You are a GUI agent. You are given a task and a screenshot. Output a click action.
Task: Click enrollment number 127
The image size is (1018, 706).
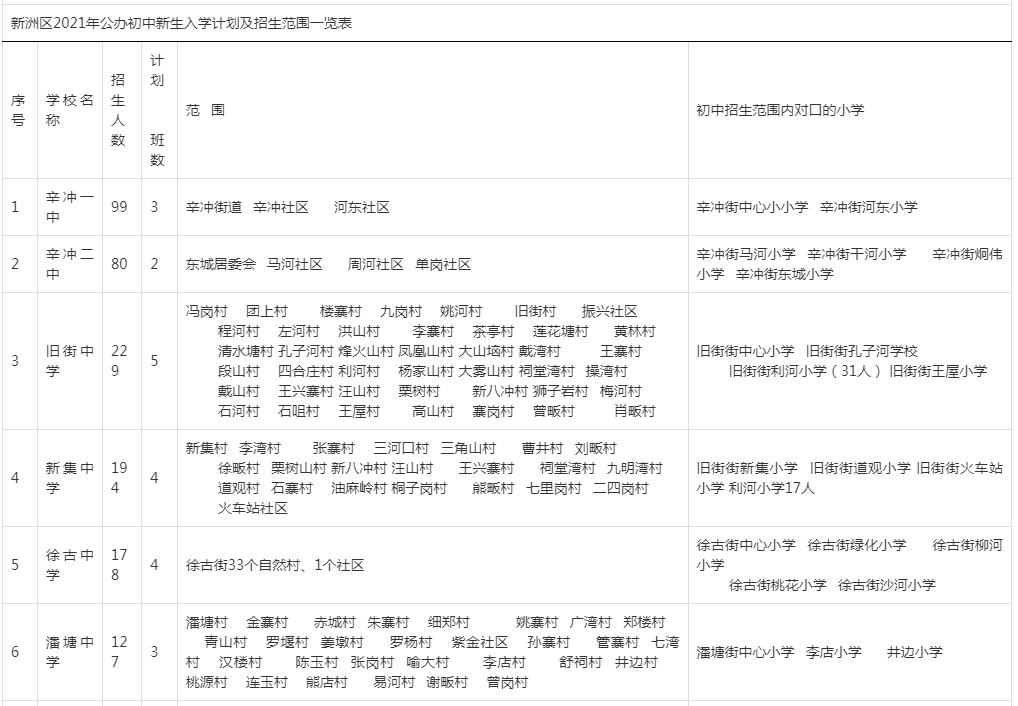(119, 652)
